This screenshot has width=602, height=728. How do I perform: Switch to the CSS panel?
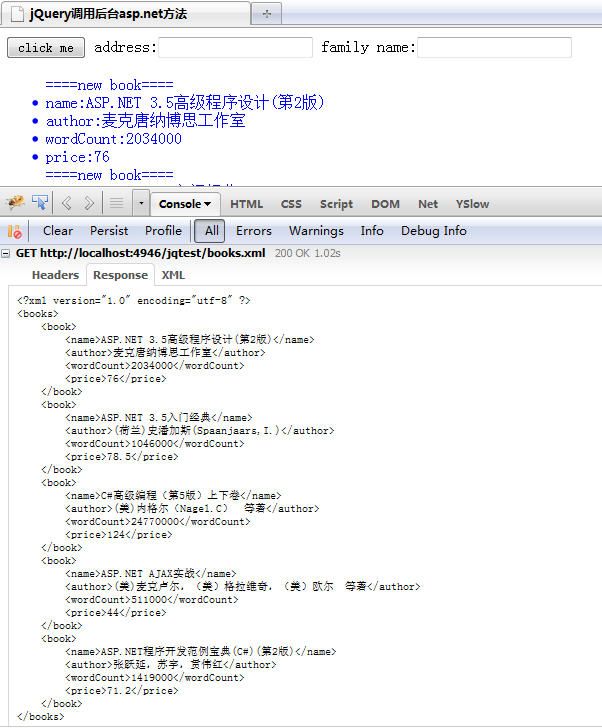291,204
